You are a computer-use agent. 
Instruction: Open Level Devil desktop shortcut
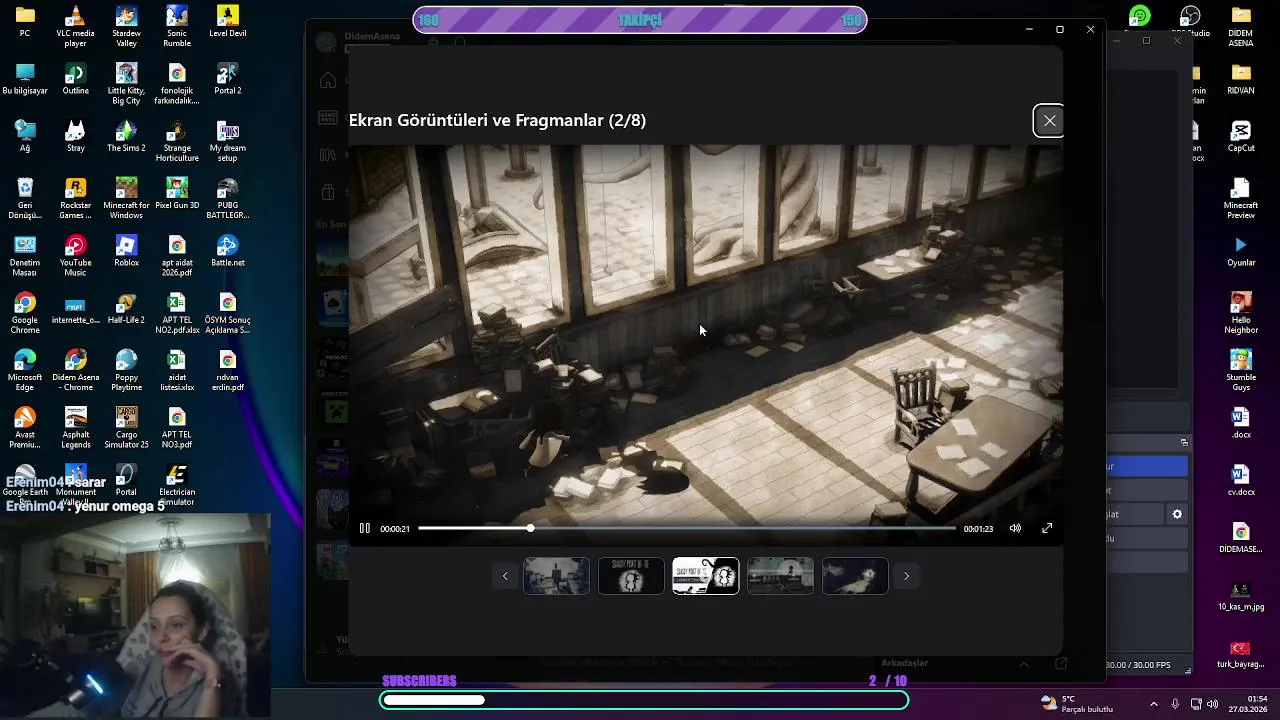tap(228, 20)
